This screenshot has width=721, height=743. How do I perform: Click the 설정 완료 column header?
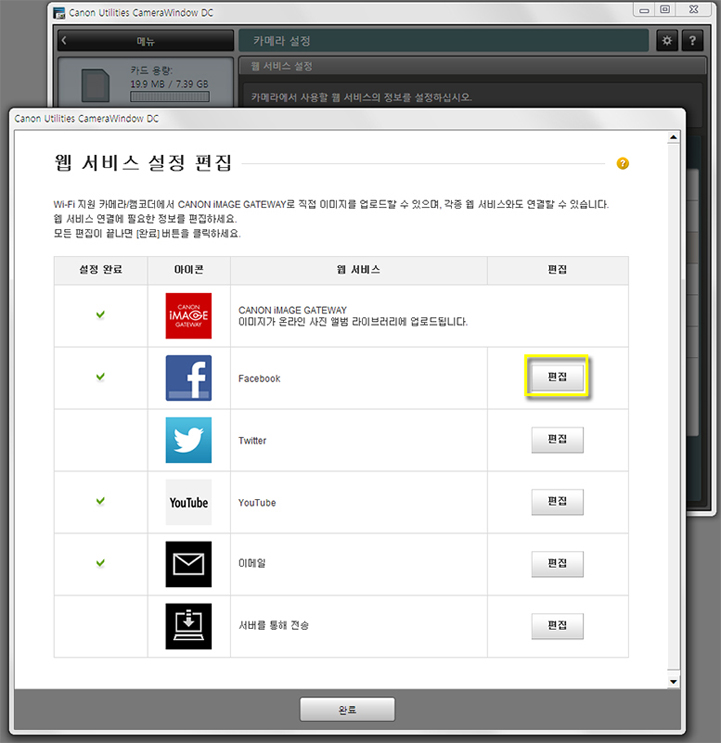click(100, 270)
